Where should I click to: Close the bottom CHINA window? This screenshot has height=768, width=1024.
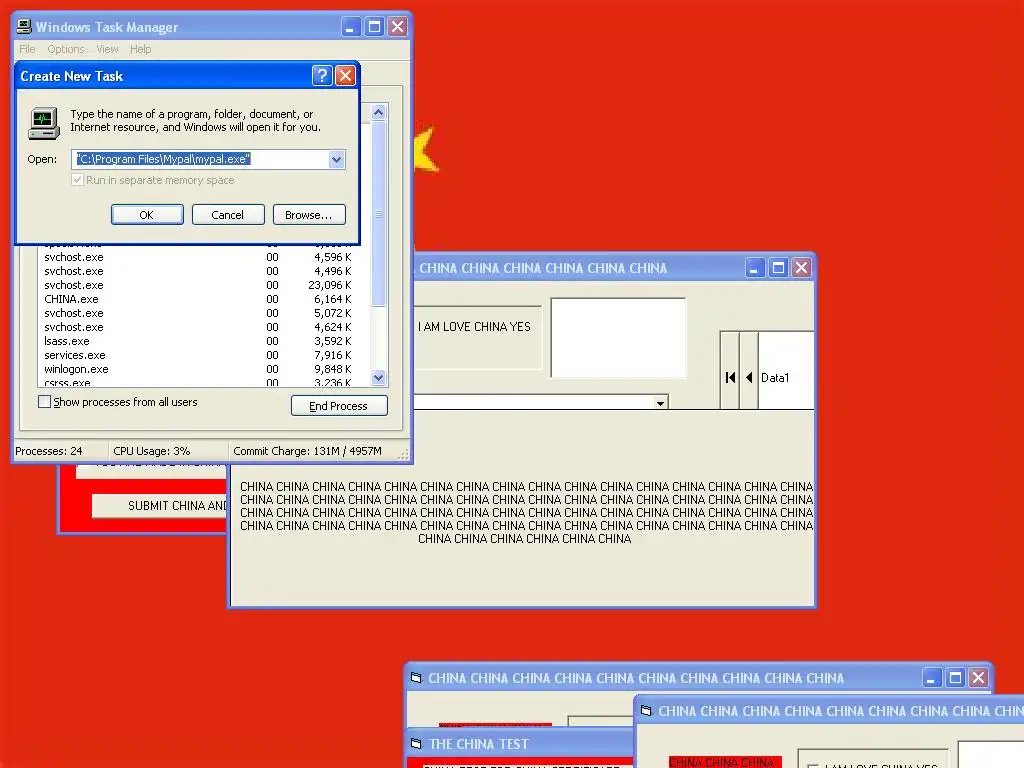click(x=978, y=678)
